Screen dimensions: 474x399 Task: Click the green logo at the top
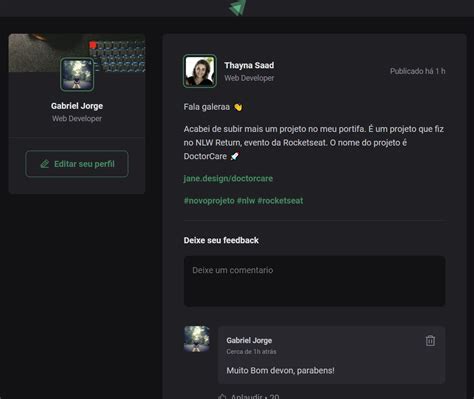tap(238, 7)
